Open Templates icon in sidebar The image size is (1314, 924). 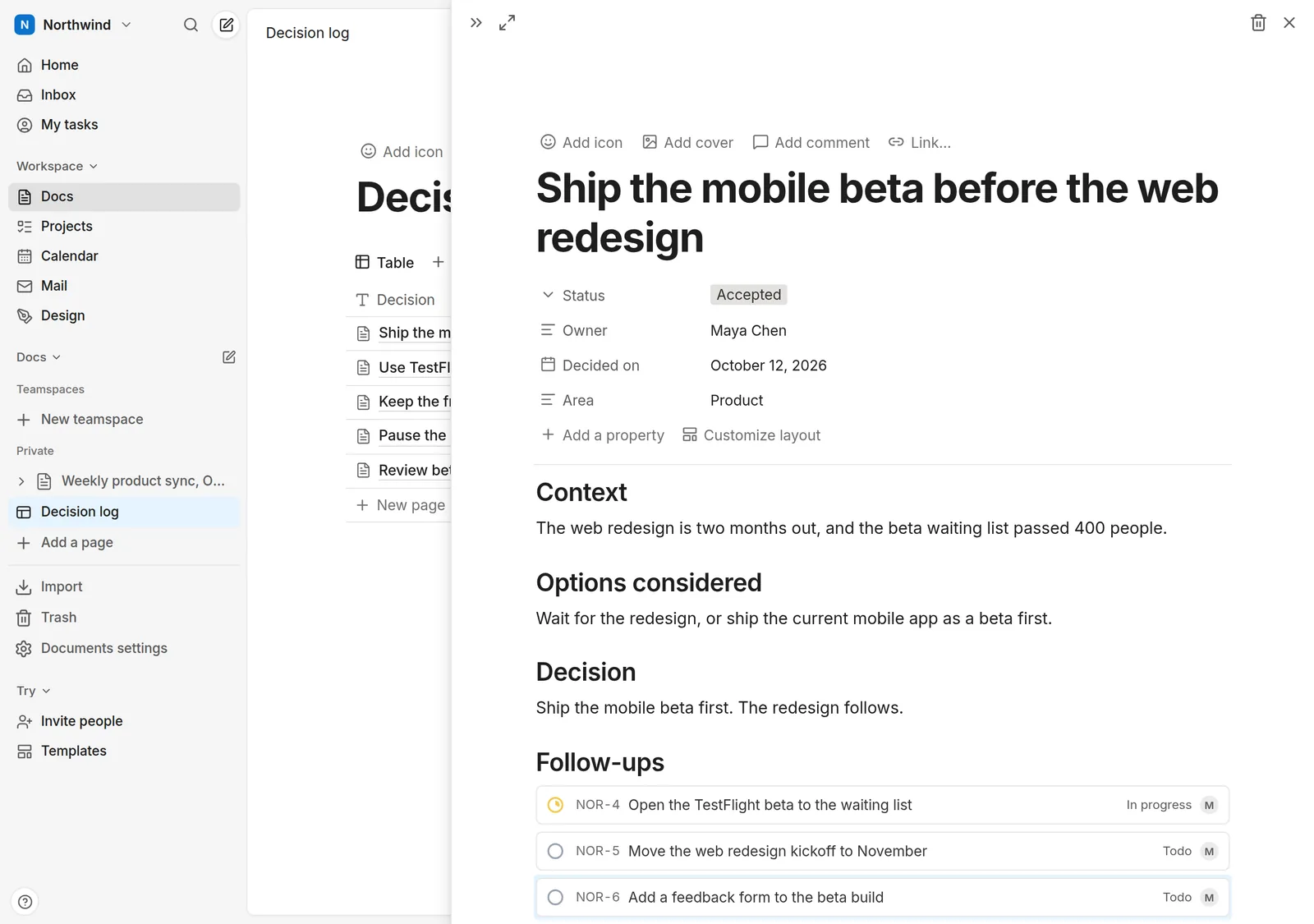(25, 751)
